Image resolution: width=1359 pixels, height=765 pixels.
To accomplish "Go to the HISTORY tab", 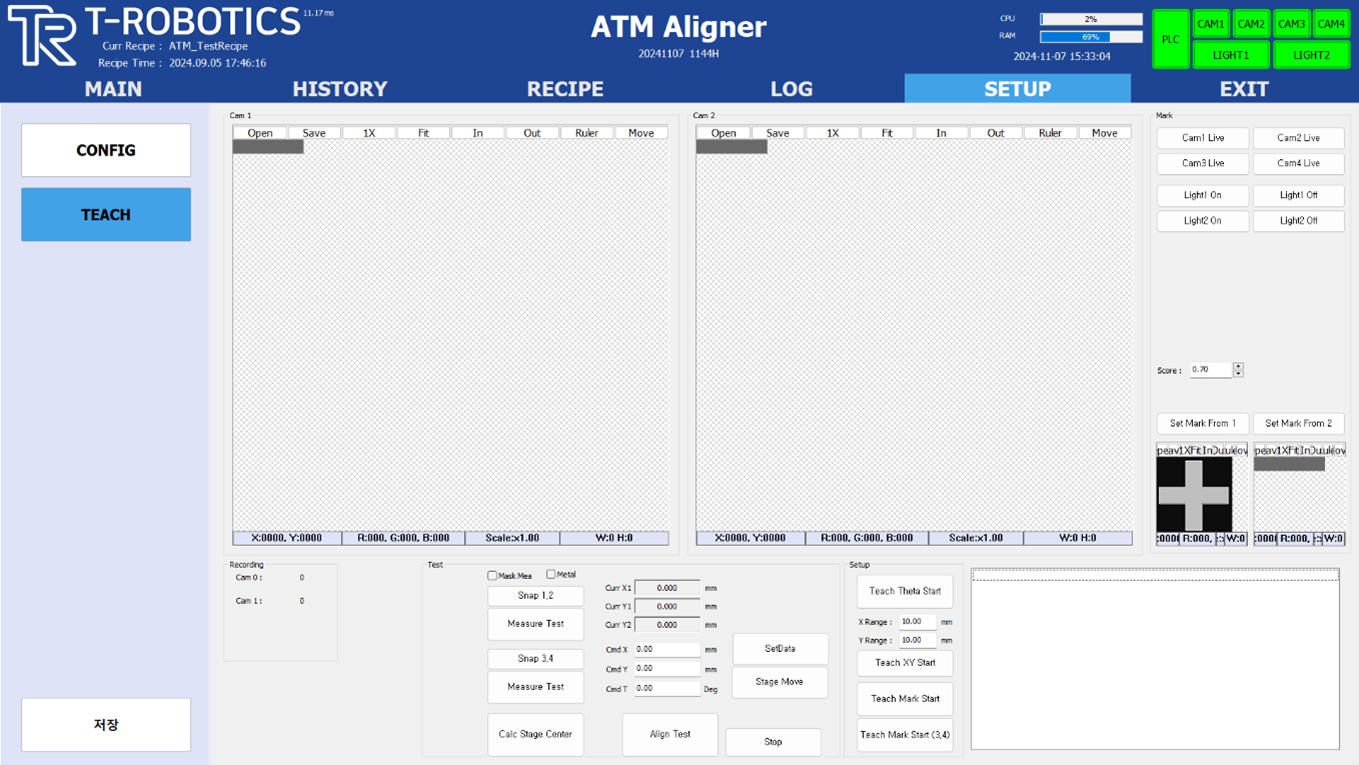I will [x=339, y=89].
